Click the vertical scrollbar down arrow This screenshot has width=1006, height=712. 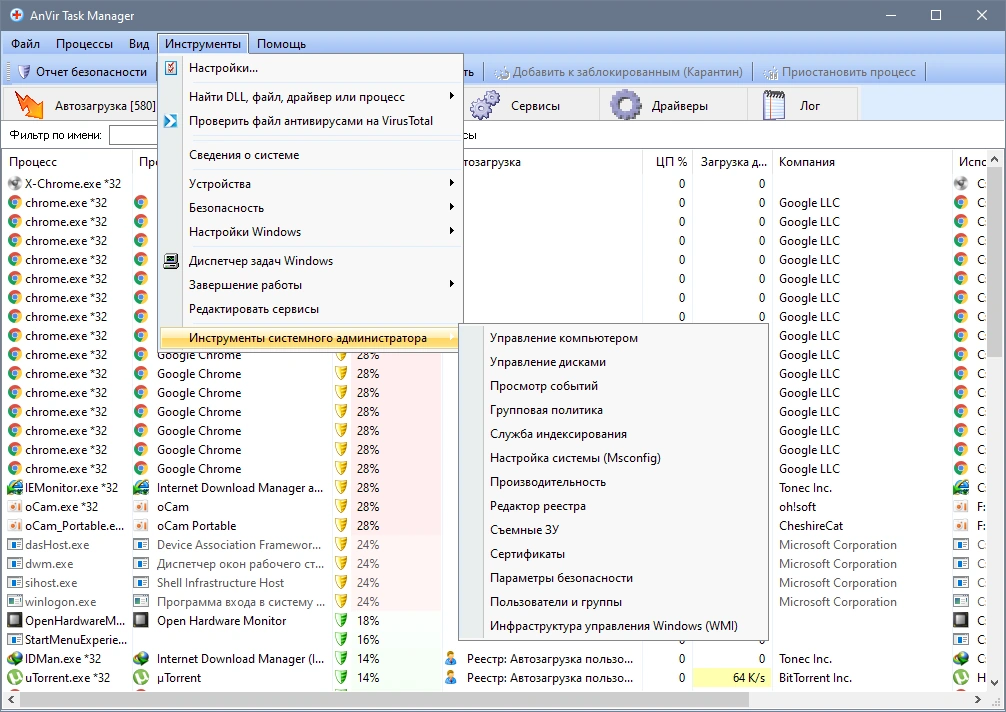click(994, 682)
